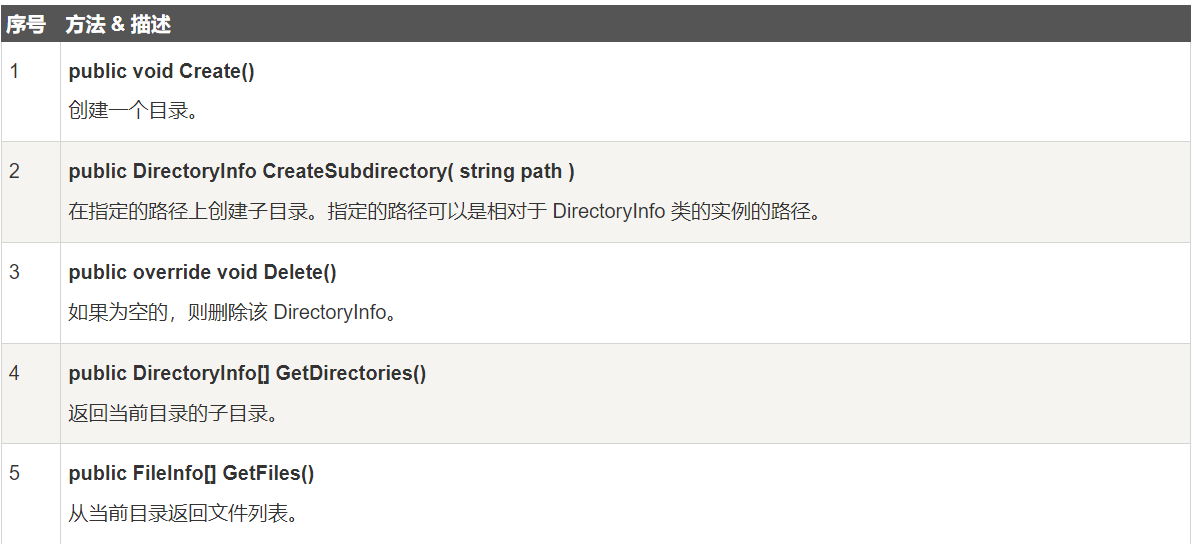Click the public override void Delete() signature
The width and height of the screenshot is (1195, 544).
pyautogui.click(x=203, y=272)
